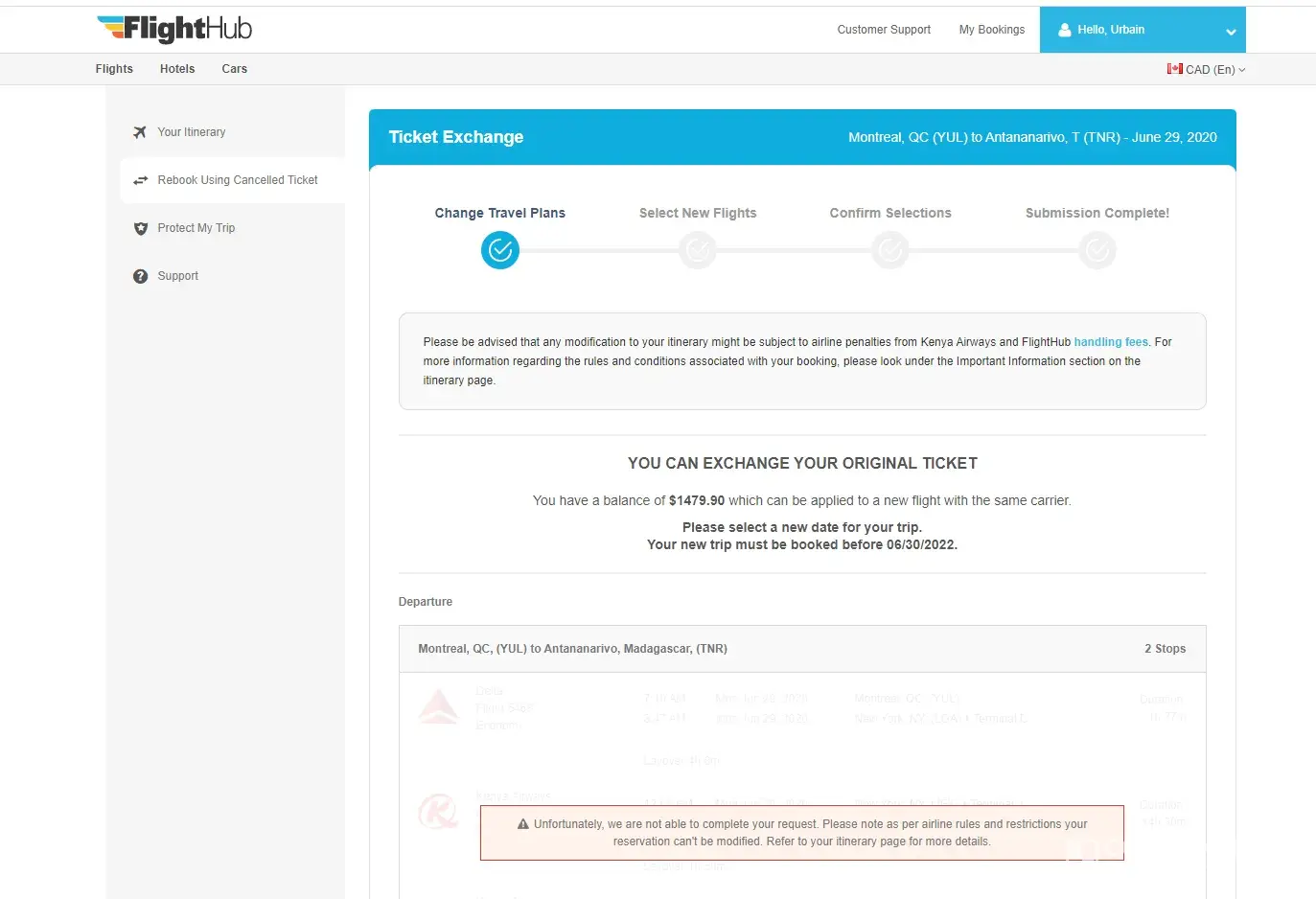Image resolution: width=1316 pixels, height=899 pixels.
Task: Click the warning triangle in error message
Action: [x=523, y=824]
